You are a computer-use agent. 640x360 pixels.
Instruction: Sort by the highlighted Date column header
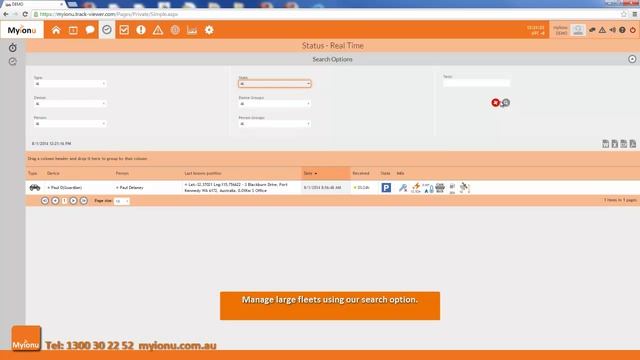click(x=326, y=173)
